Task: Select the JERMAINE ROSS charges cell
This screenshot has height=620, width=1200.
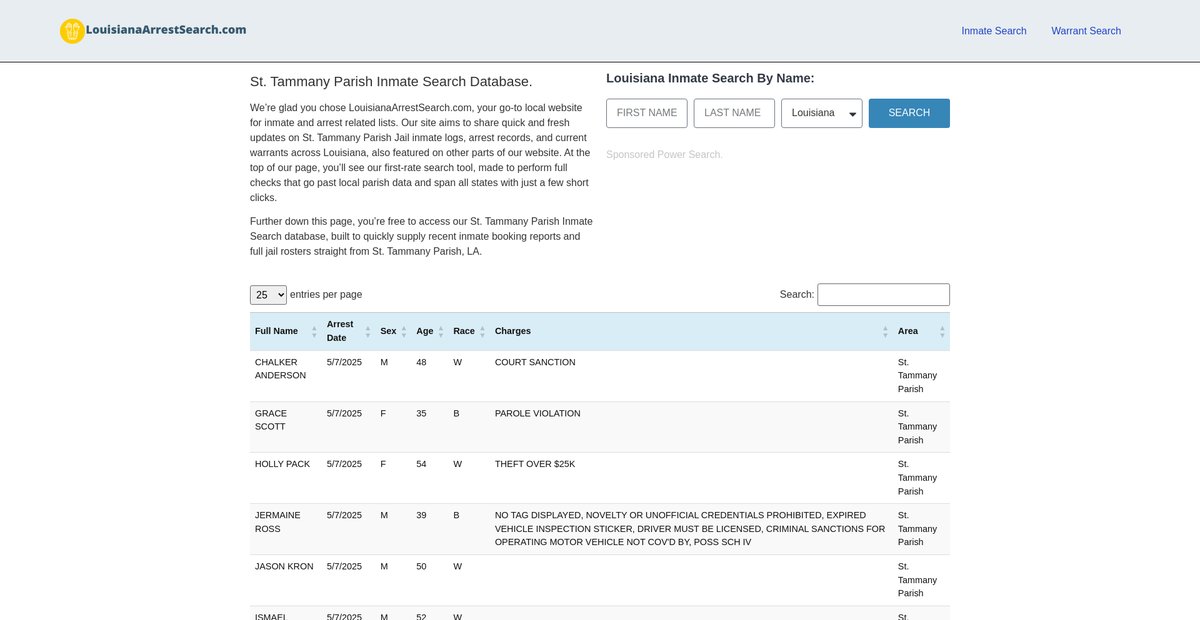Action: (690, 529)
